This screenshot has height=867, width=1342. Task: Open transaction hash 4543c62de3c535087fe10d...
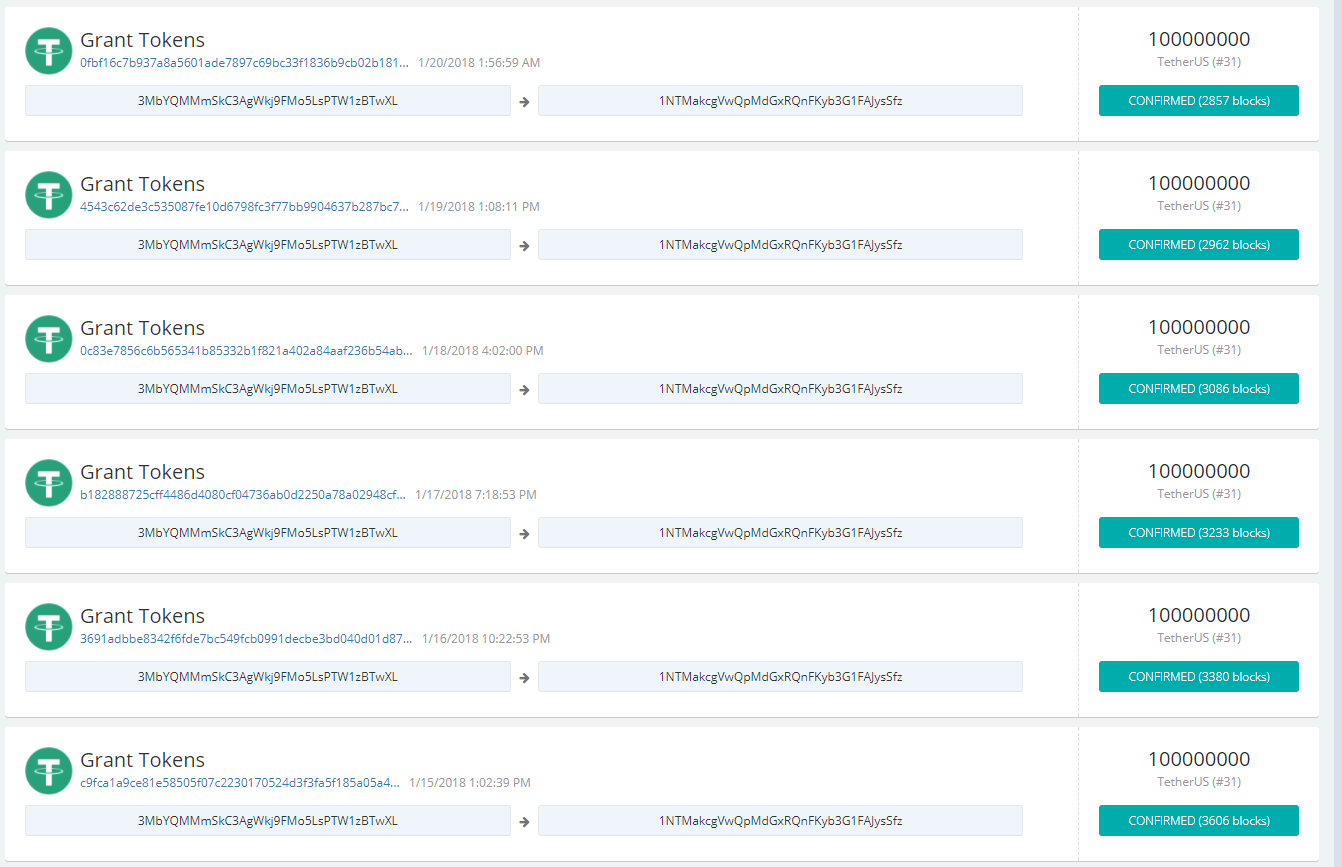245,207
